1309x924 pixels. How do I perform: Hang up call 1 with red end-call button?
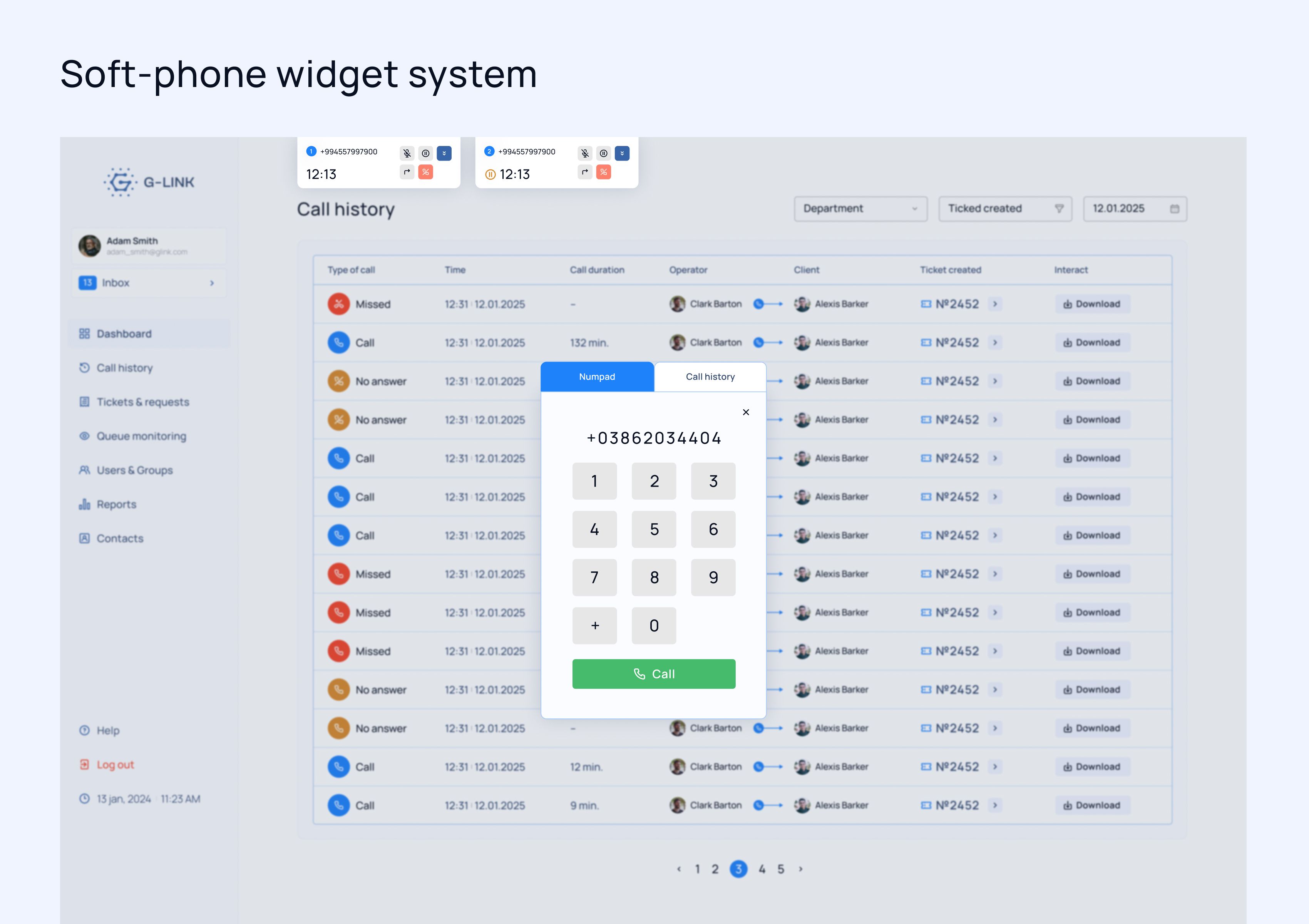(x=426, y=172)
